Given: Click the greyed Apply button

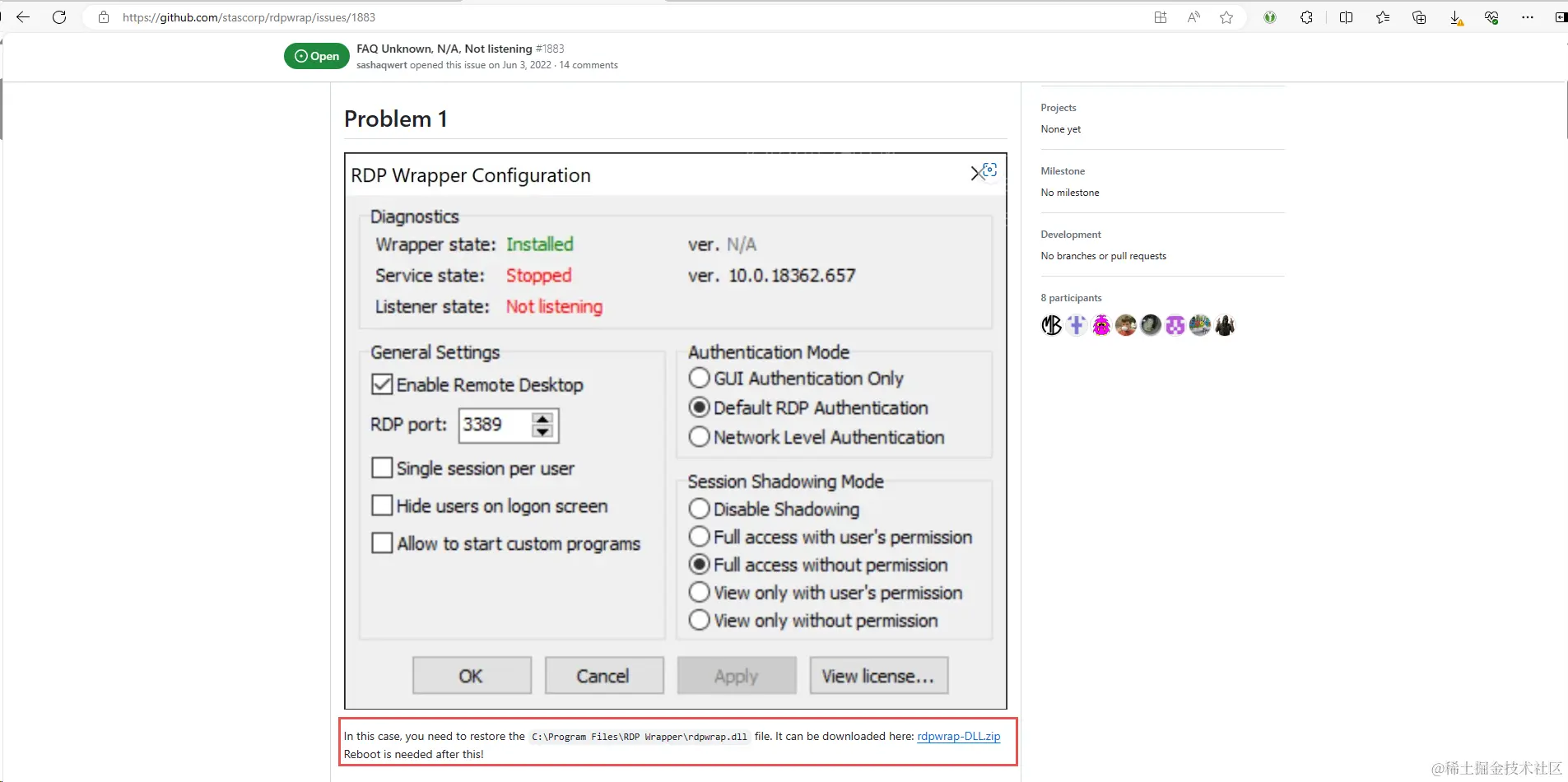Looking at the screenshot, I should click(x=737, y=676).
